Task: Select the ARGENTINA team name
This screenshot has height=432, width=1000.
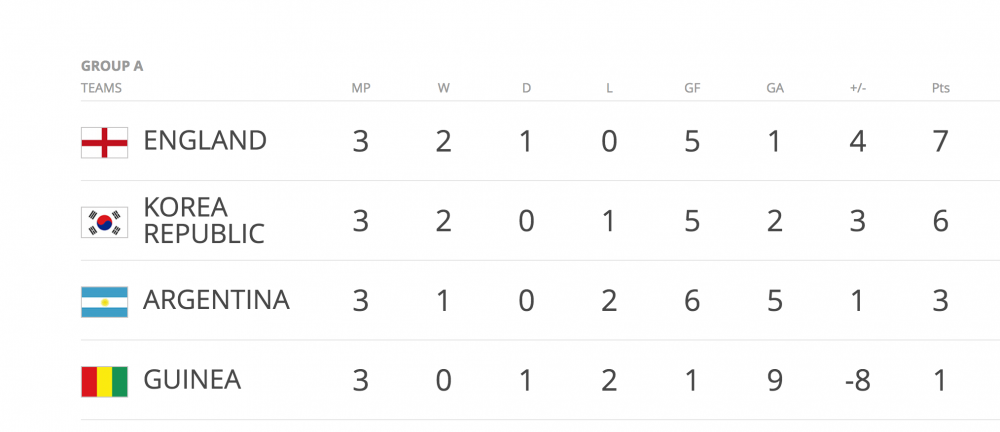Action: click(216, 300)
